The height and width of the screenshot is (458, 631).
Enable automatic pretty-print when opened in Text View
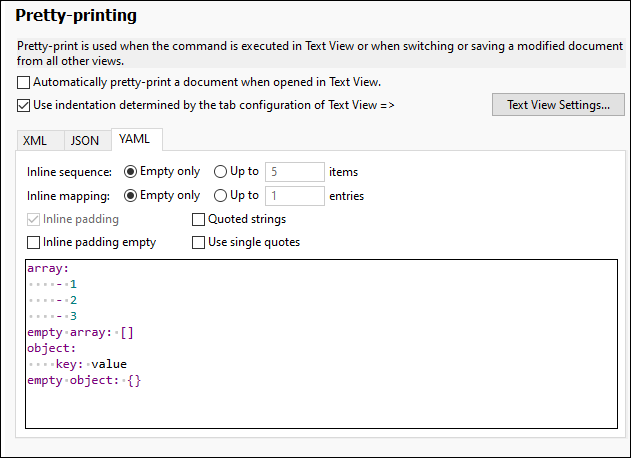tap(24, 82)
